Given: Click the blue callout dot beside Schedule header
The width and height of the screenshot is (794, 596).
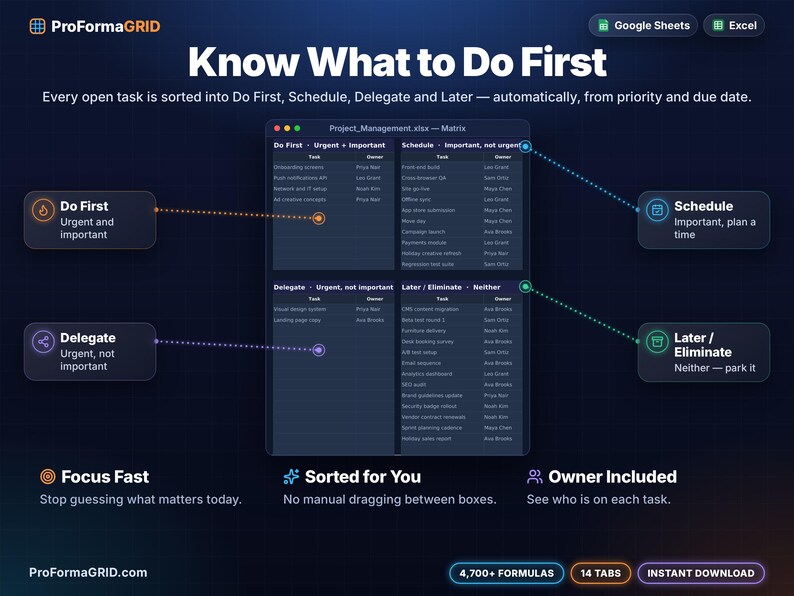Looking at the screenshot, I should coord(526,146).
